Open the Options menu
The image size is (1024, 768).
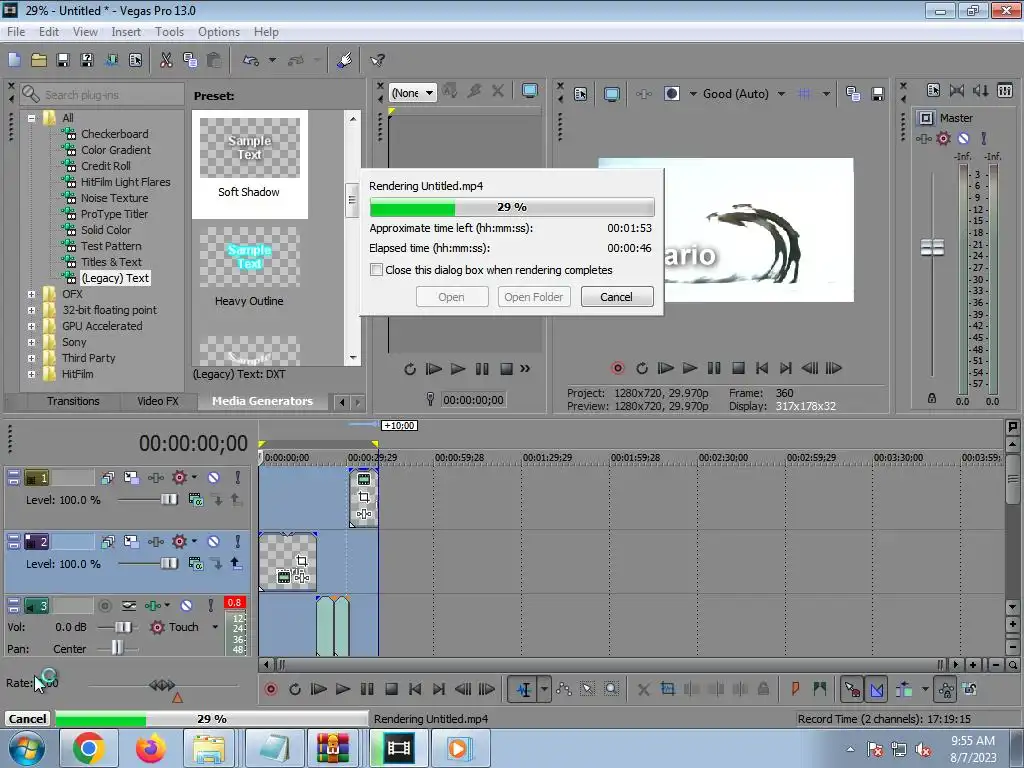[219, 32]
